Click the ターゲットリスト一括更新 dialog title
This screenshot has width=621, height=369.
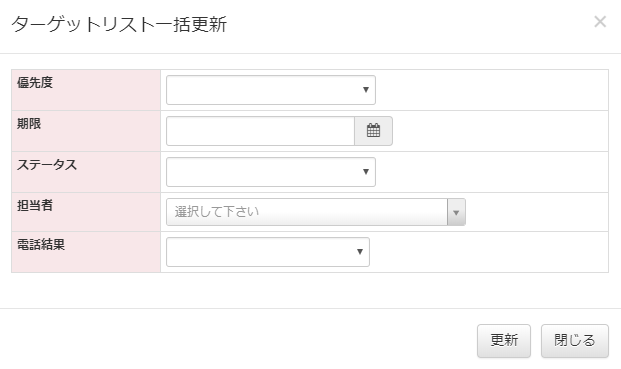pyautogui.click(x=119, y=25)
